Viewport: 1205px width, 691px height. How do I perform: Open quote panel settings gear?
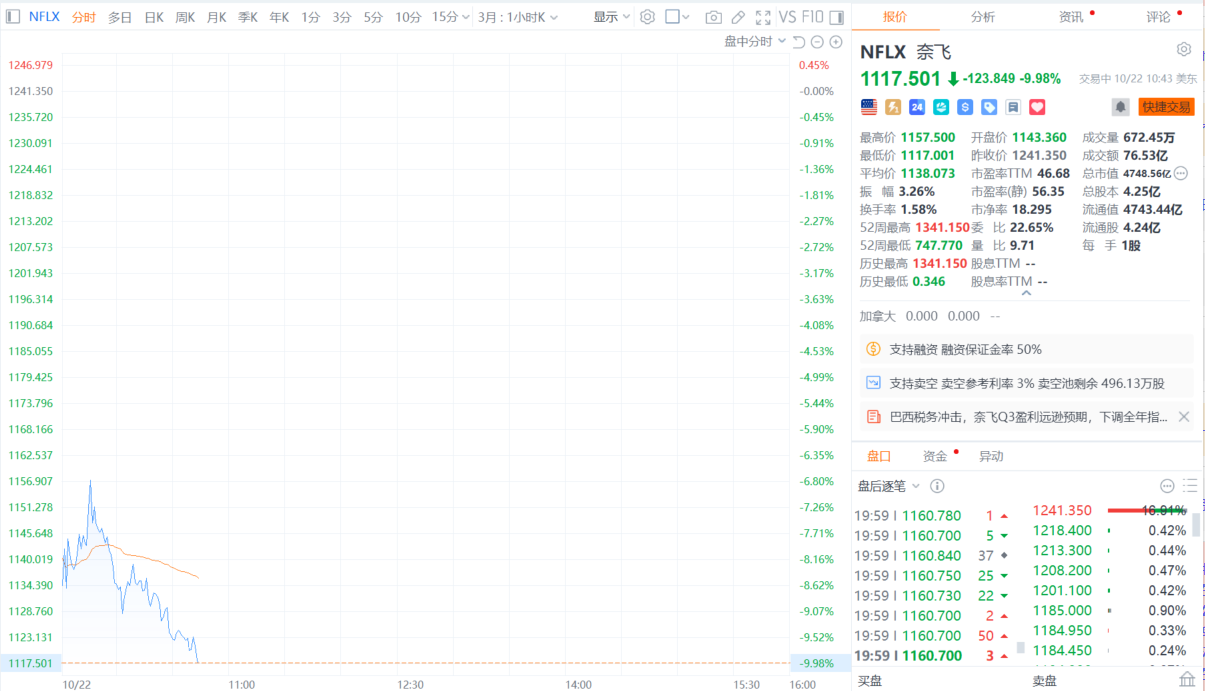click(1184, 50)
